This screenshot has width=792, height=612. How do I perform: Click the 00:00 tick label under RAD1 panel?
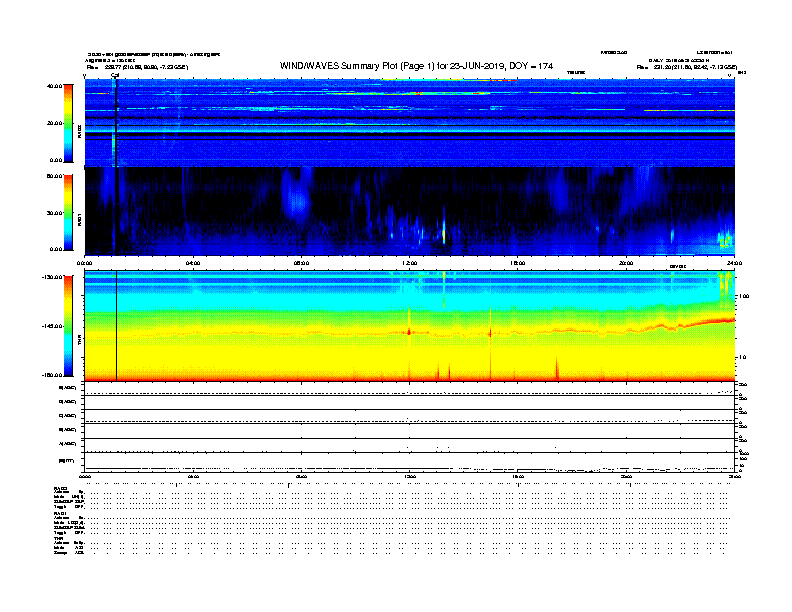pyautogui.click(x=84, y=263)
